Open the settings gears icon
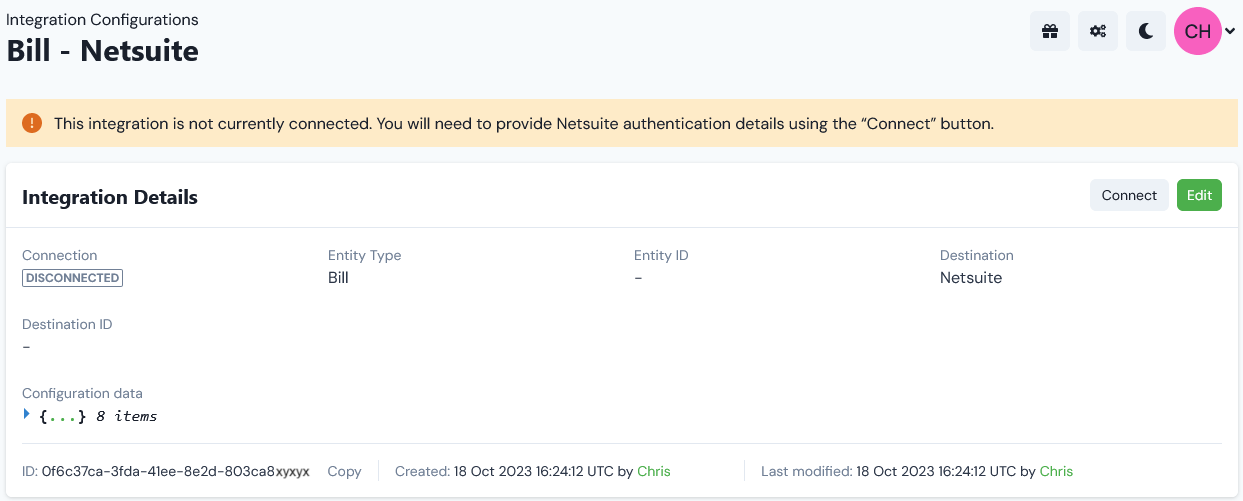The image size is (1243, 501). pyautogui.click(x=1098, y=31)
